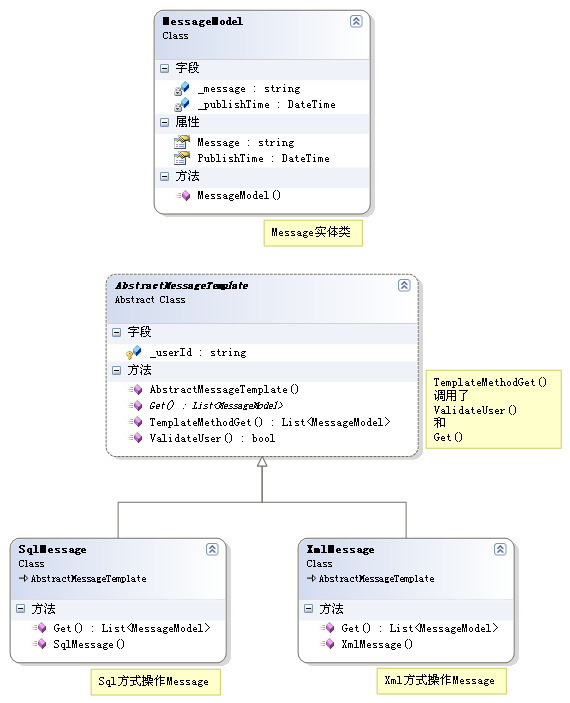Select the 'Message : string' property

246,143
